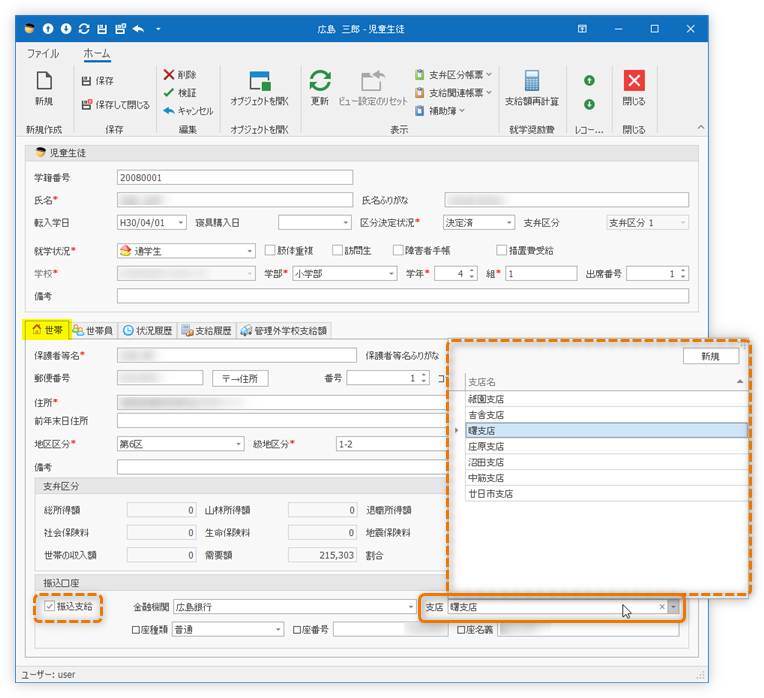Open the 金融機関 dropdown
764x698 pixels.
pyautogui.click(x=410, y=607)
